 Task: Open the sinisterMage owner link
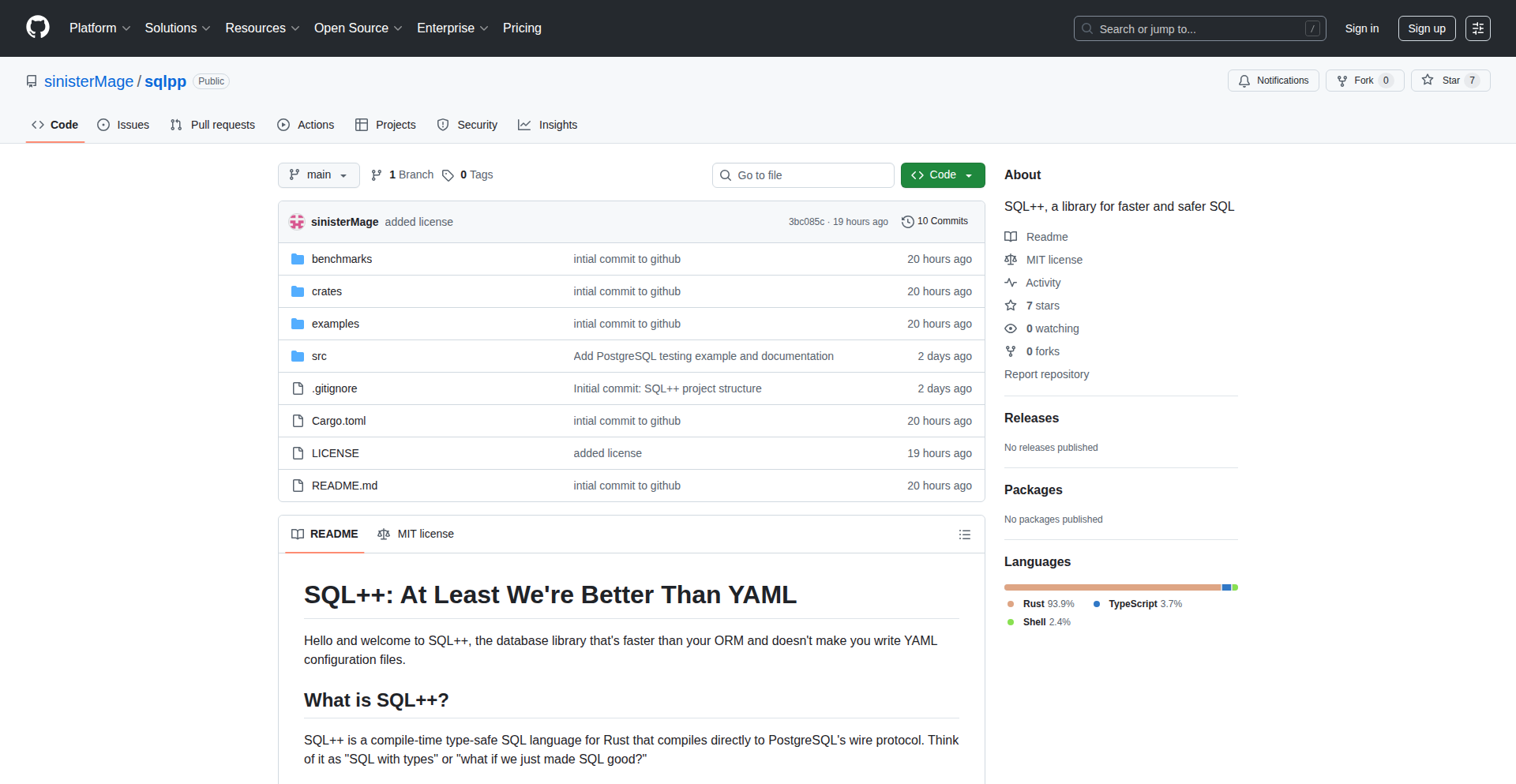pyautogui.click(x=88, y=81)
